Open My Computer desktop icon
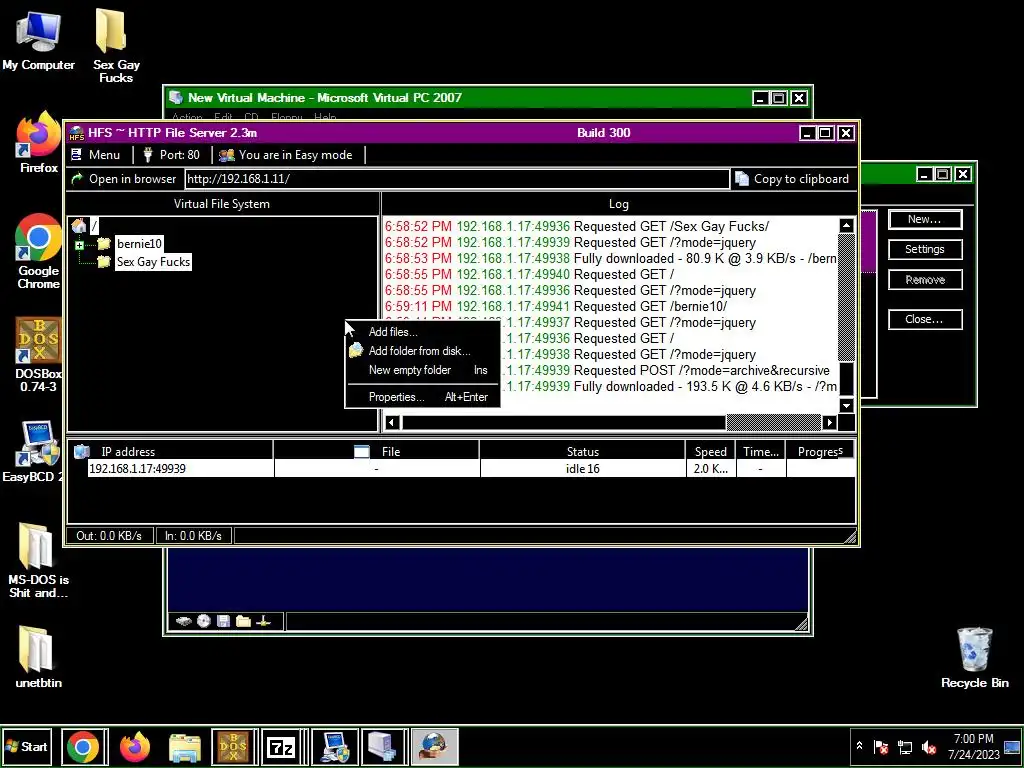Screen dimensions: 1024x768 [39, 40]
